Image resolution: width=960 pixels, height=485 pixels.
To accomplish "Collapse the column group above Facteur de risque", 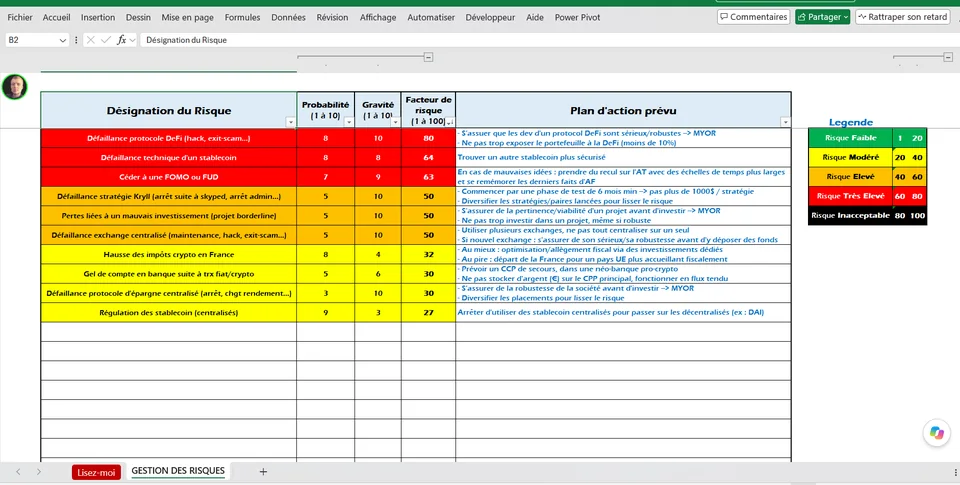I will (x=429, y=57).
